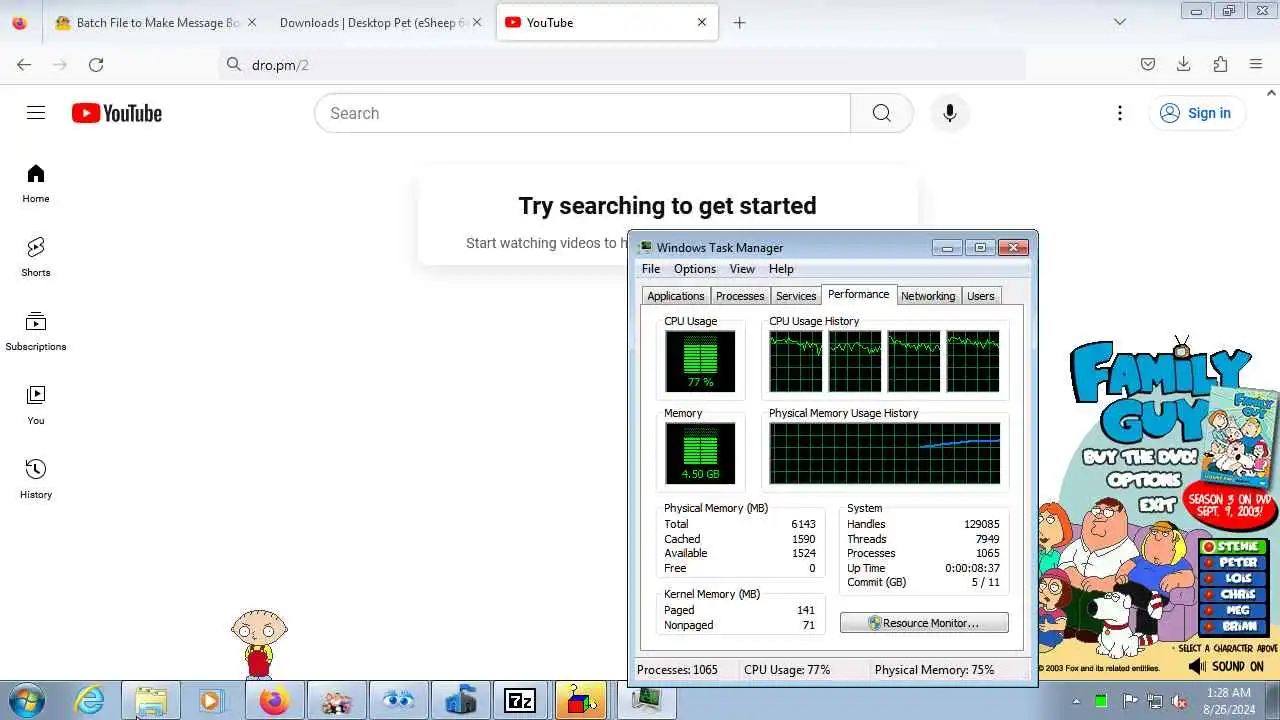
Task: Open the Task Manager Options menu
Action: pyautogui.click(x=695, y=269)
